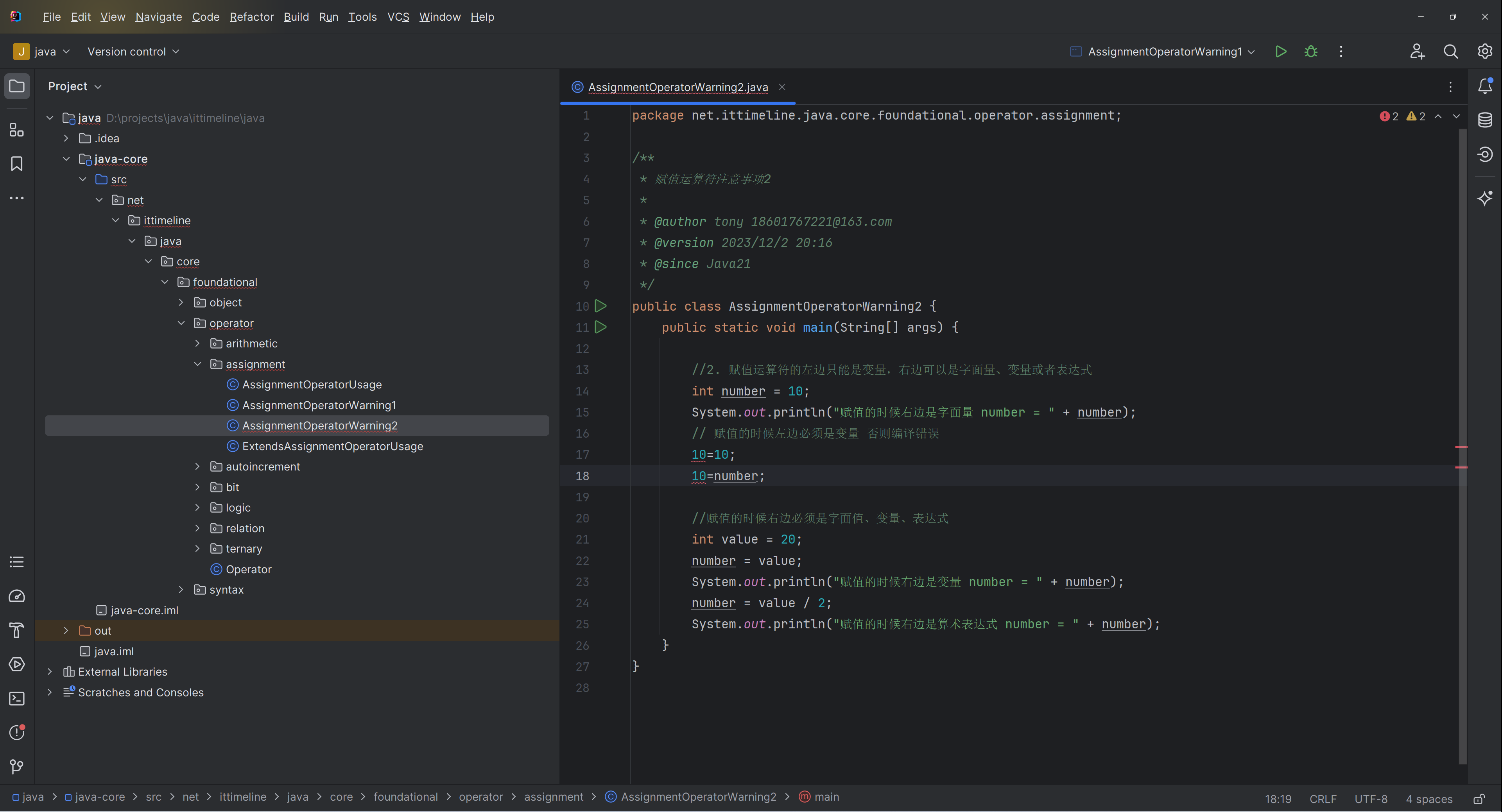The image size is (1502, 812).
Task: Click 18:19 caret position indicator
Action: coord(1278,799)
